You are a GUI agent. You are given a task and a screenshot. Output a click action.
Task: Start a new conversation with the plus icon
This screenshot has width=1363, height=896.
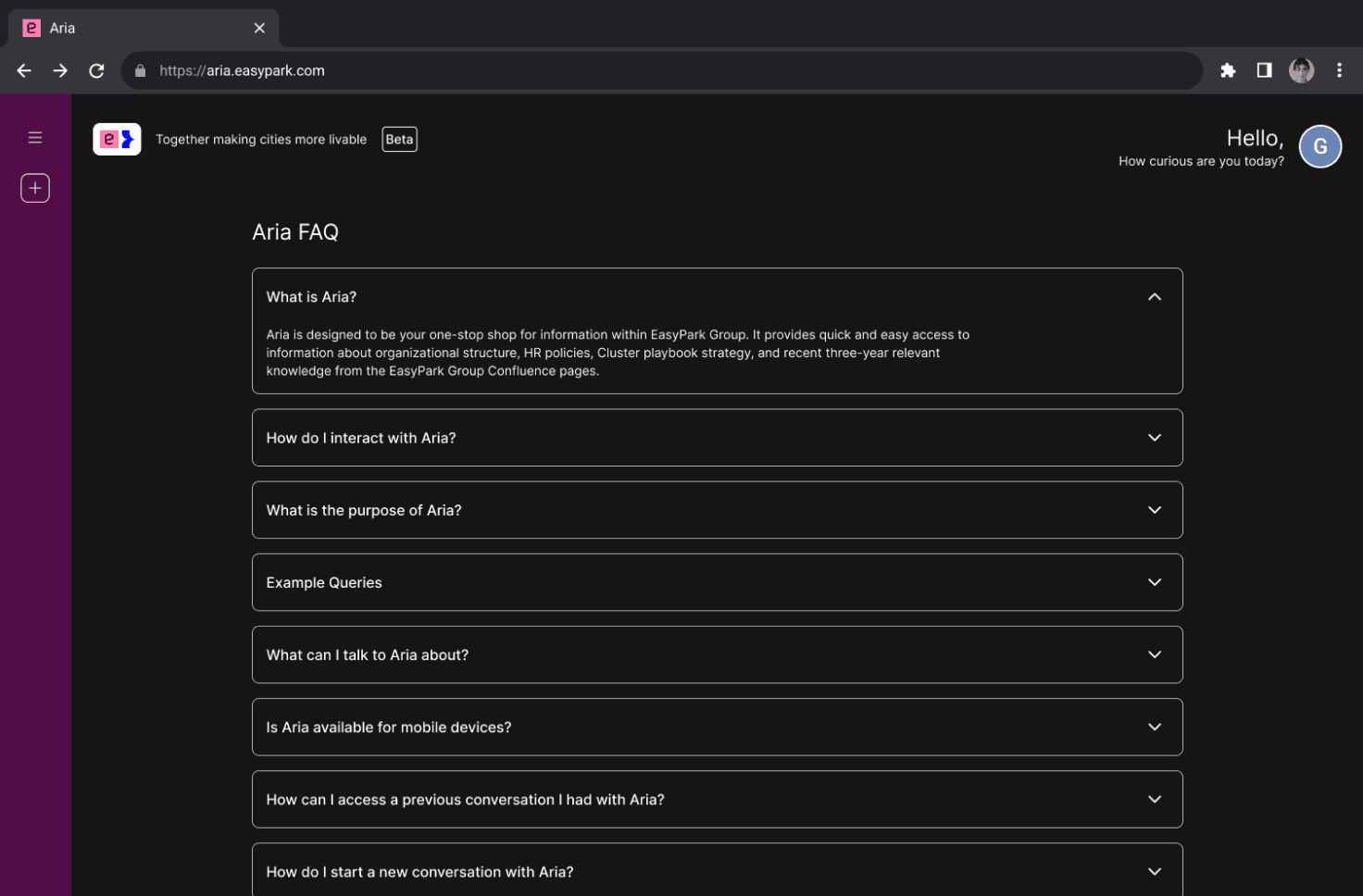coord(35,188)
